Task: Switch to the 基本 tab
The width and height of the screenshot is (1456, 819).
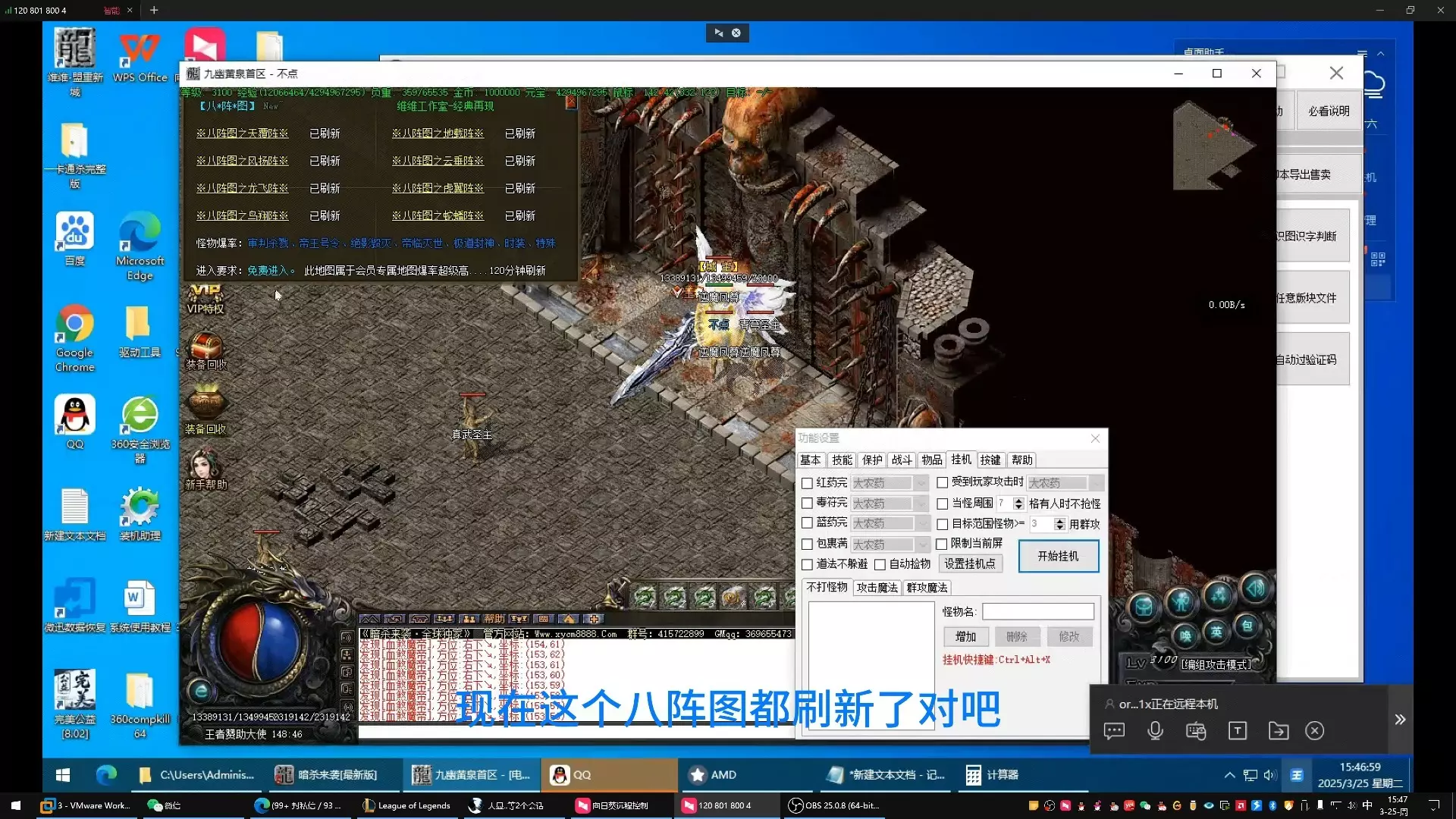Action: (x=810, y=460)
